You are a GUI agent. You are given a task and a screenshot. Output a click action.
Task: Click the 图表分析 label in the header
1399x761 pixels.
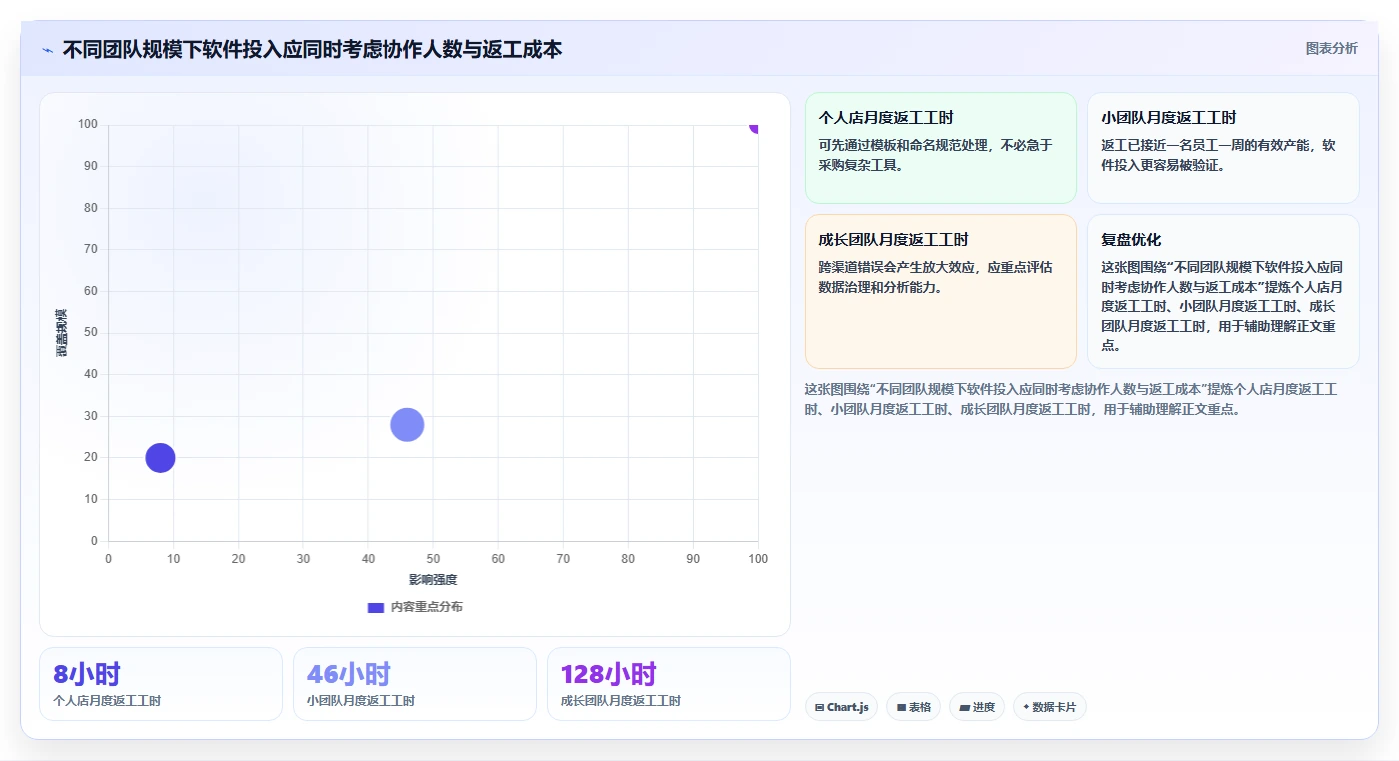tap(1331, 48)
